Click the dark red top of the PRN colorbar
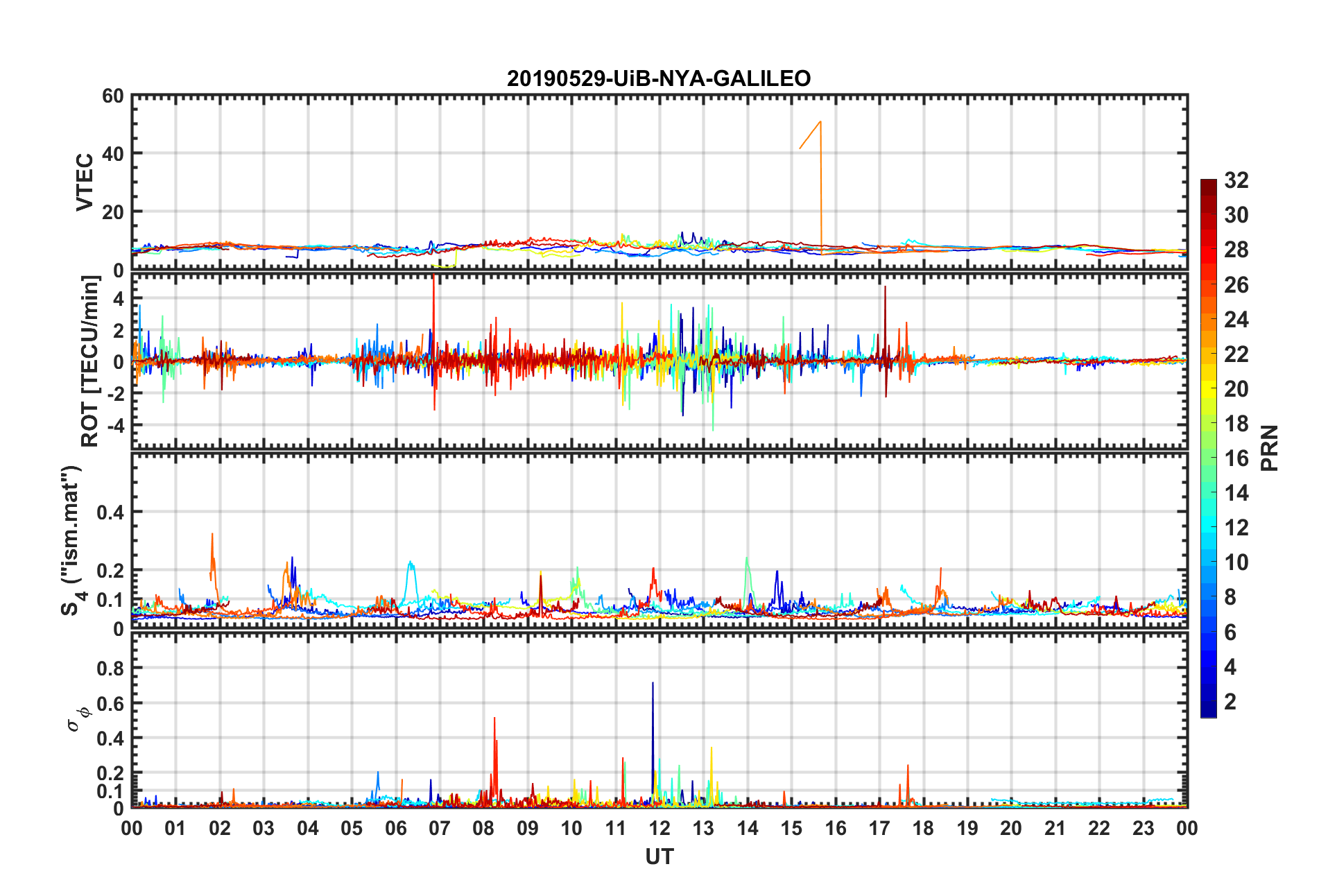Image resolution: width=1319 pixels, height=896 pixels. 1209,188
